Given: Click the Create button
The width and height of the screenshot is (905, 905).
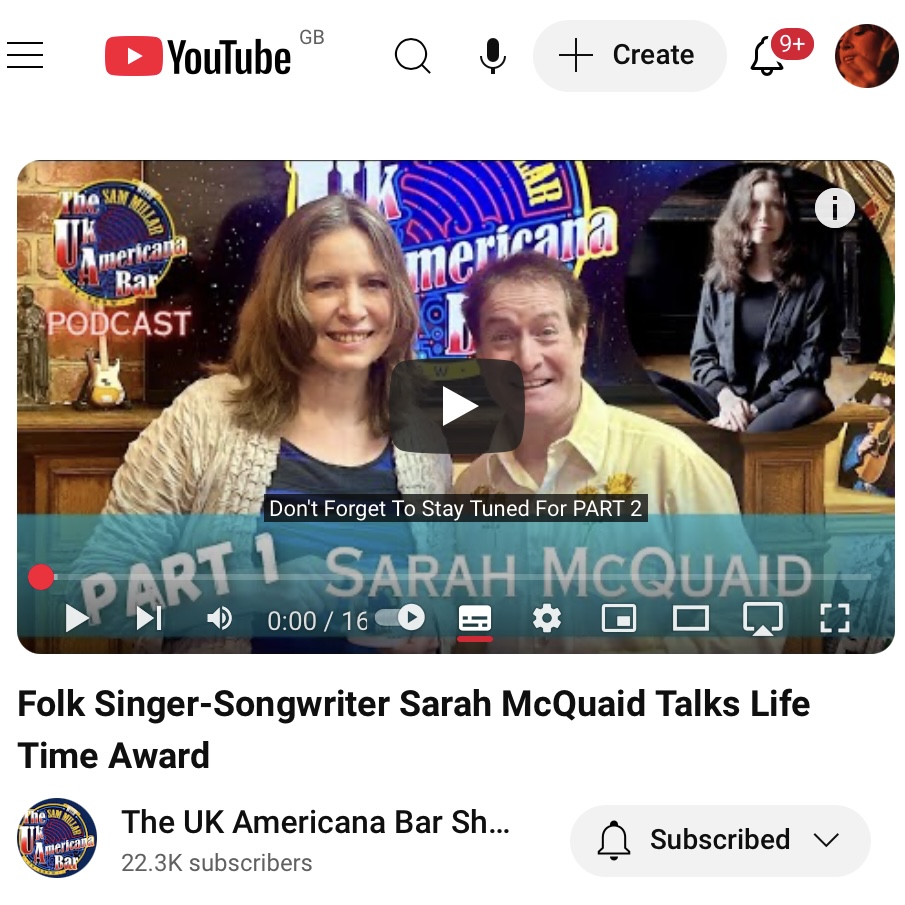Looking at the screenshot, I should [629, 56].
